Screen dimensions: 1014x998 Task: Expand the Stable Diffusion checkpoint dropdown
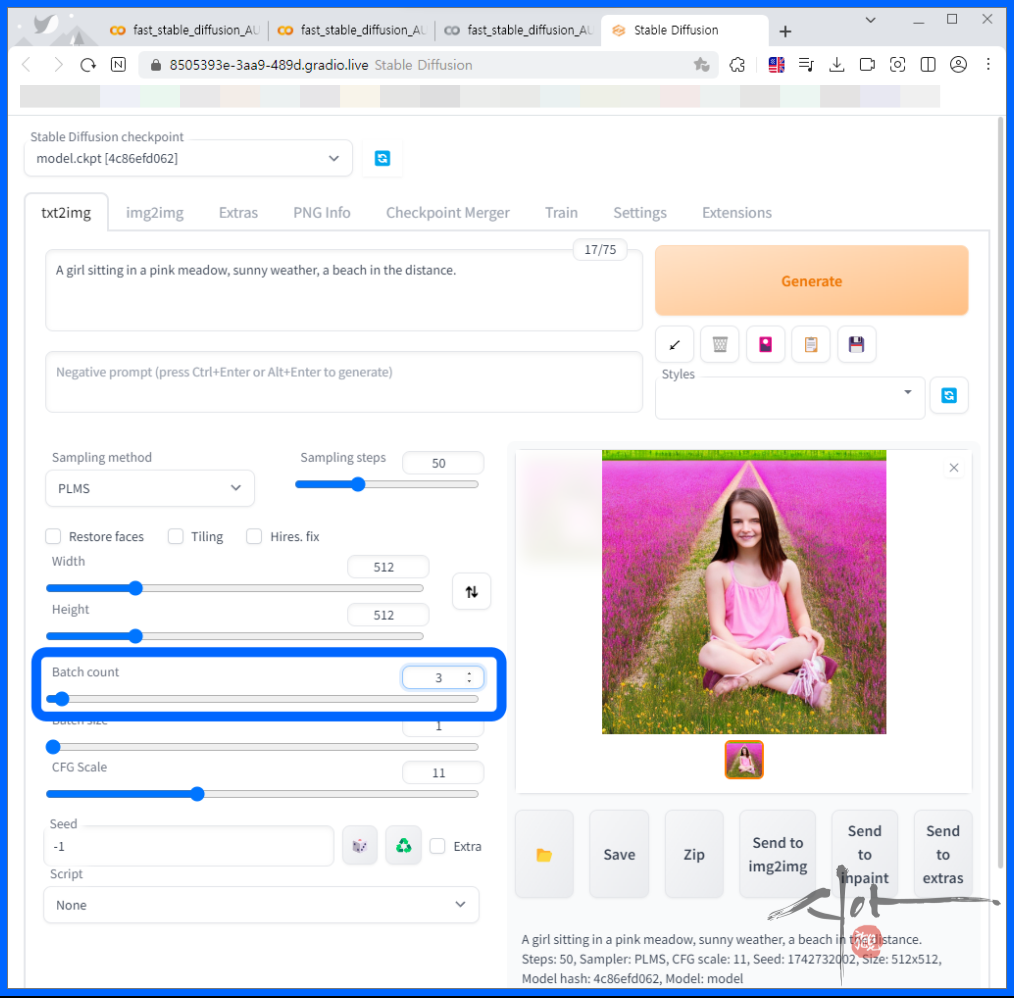pos(188,158)
